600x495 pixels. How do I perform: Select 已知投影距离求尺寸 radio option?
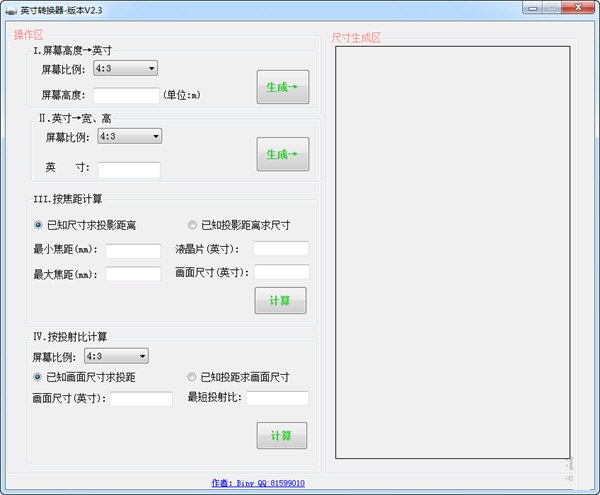(239, 225)
